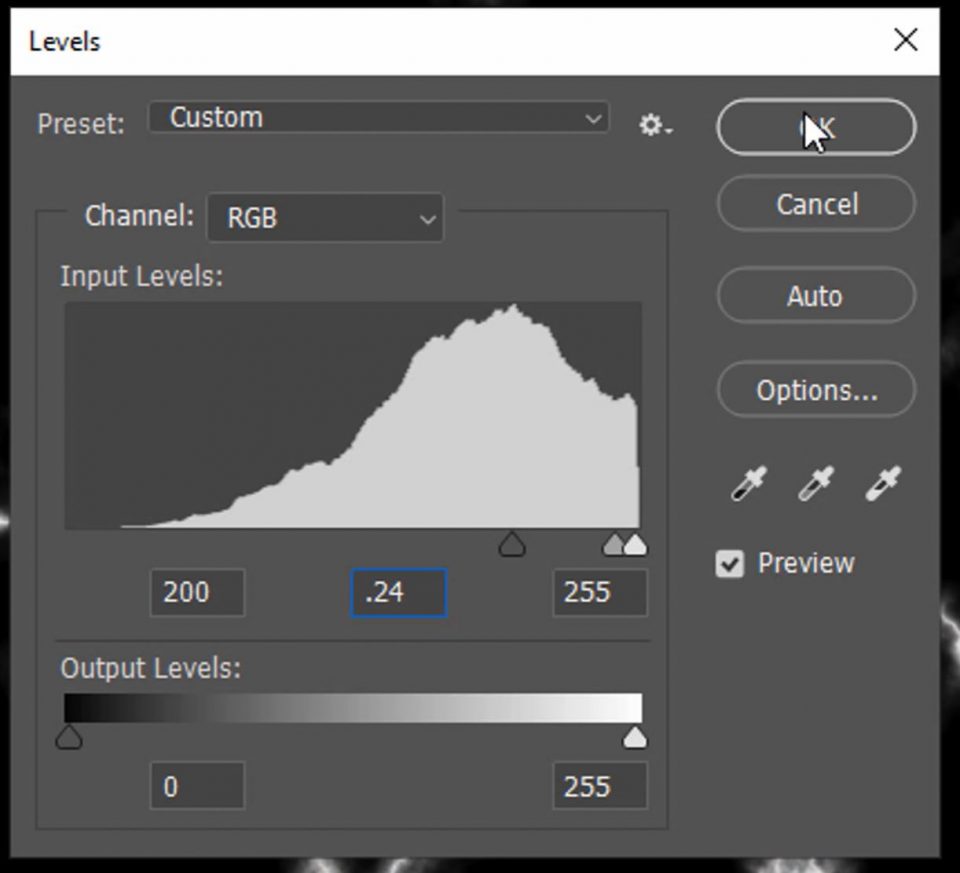960x873 pixels.
Task: Open the Channel dropdown showing RGB
Action: pos(325,218)
